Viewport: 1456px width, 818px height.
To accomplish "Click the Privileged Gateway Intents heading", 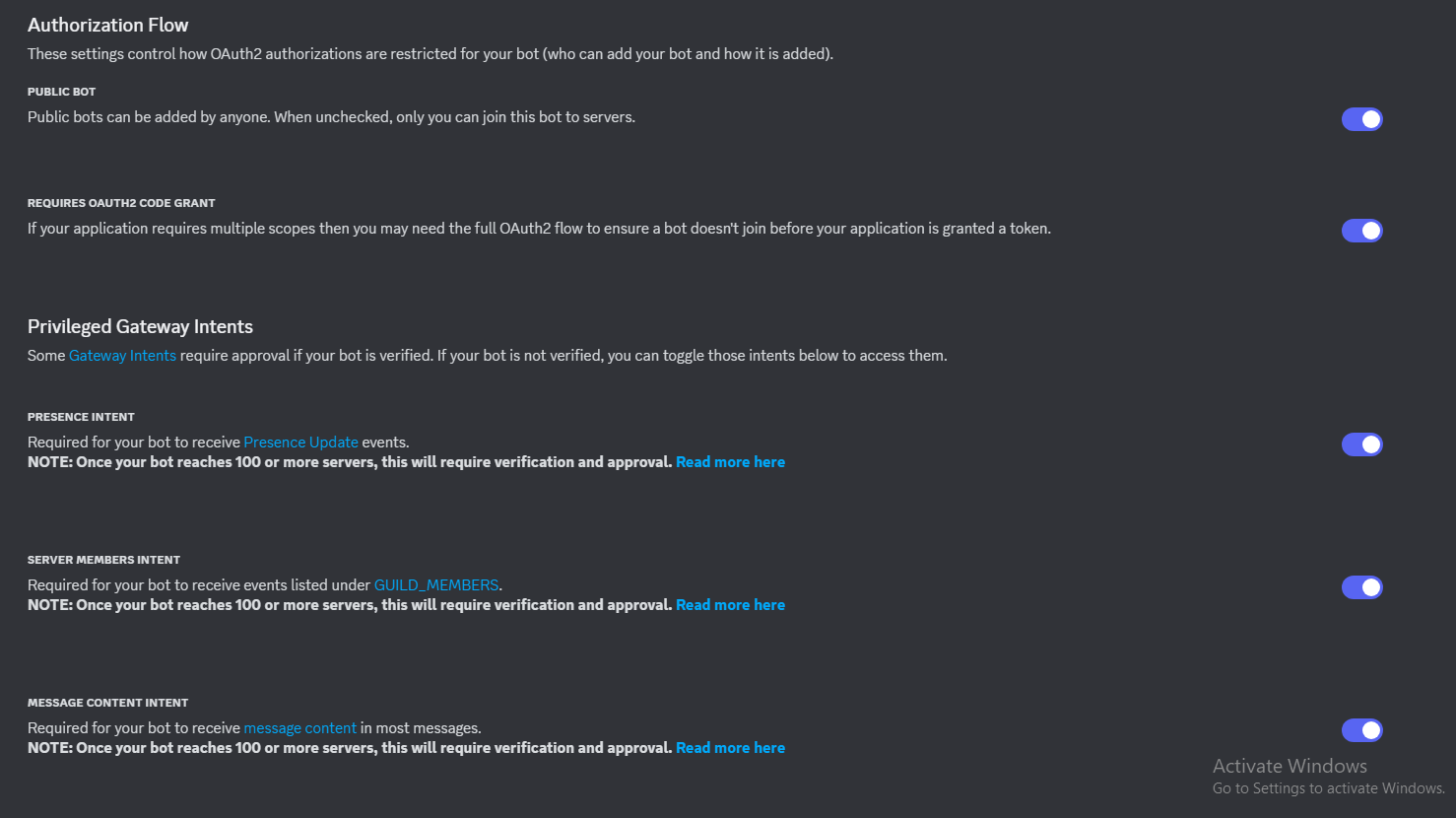I will tap(140, 326).
